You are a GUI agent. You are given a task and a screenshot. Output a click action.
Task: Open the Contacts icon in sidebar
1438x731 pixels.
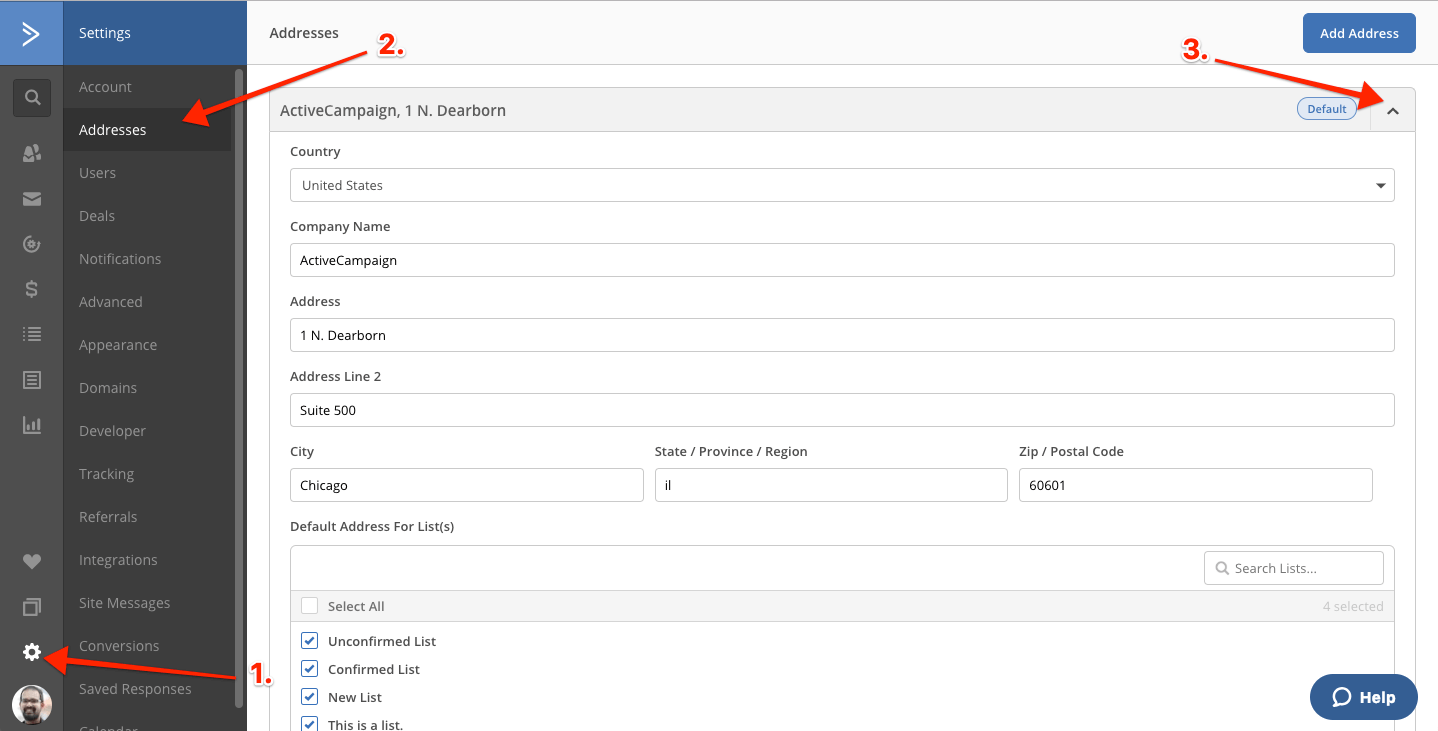click(32, 153)
